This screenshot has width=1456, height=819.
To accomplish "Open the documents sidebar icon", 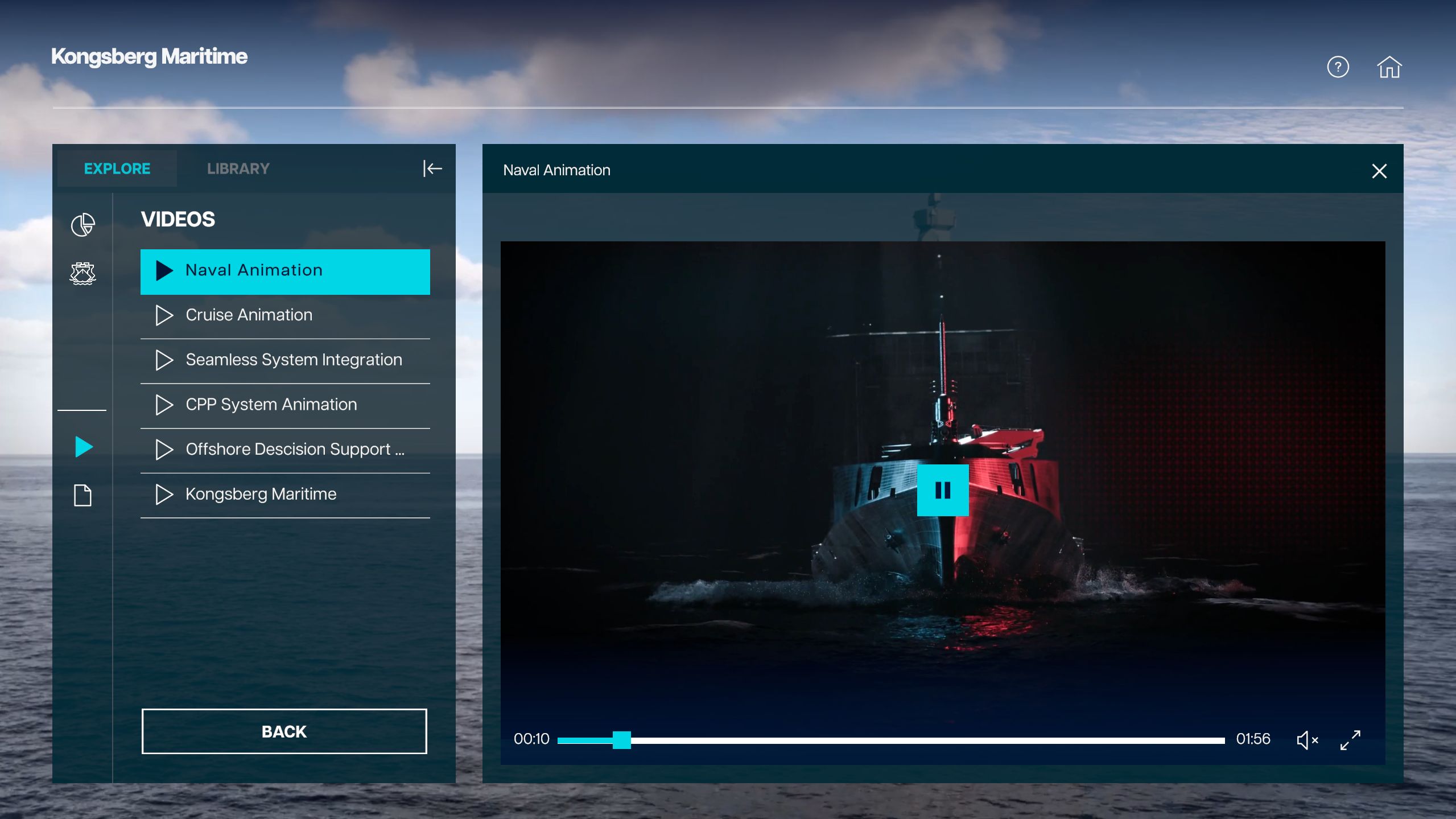I will tap(83, 495).
